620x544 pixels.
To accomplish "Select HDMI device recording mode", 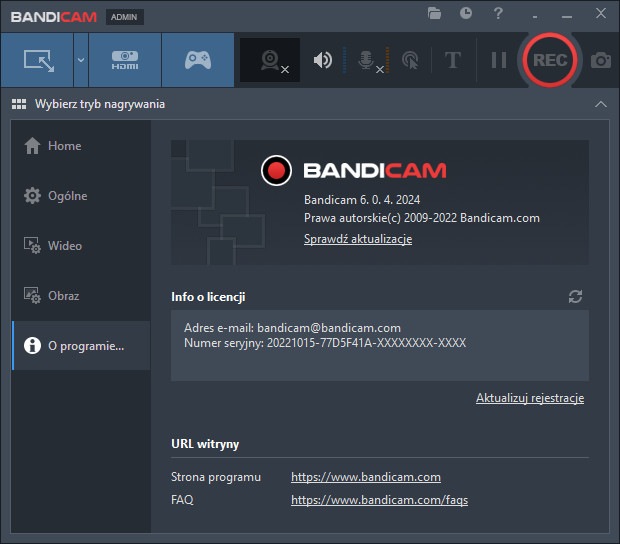I will click(125, 60).
